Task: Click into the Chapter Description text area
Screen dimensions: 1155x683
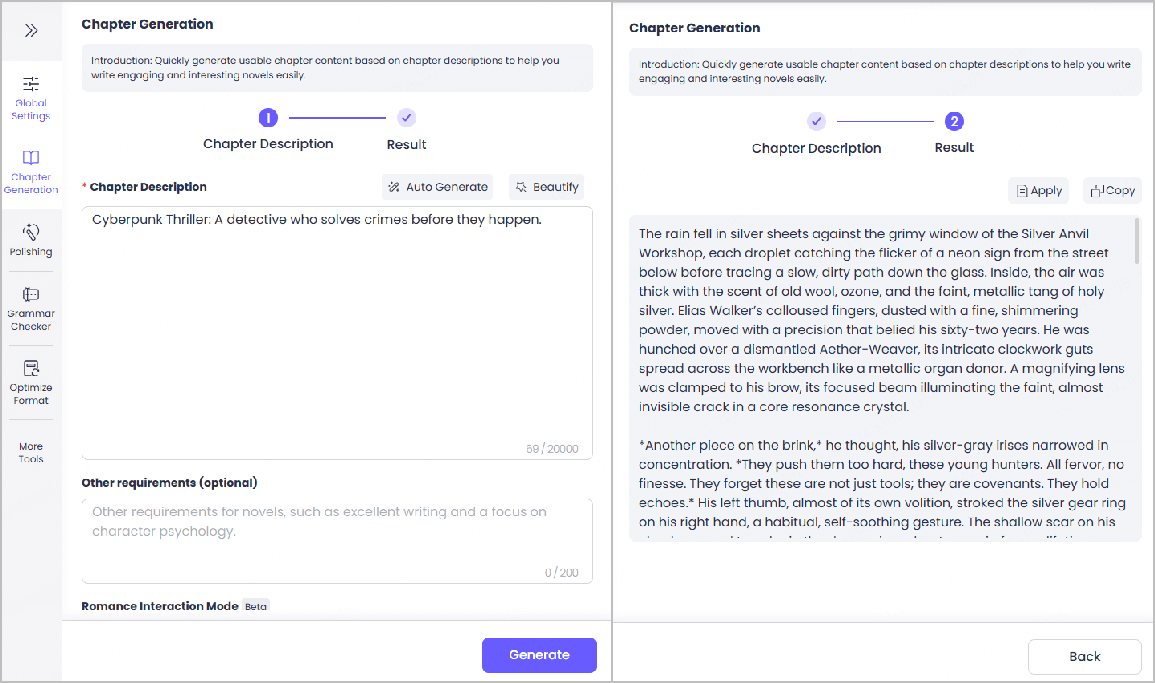Action: click(x=336, y=330)
